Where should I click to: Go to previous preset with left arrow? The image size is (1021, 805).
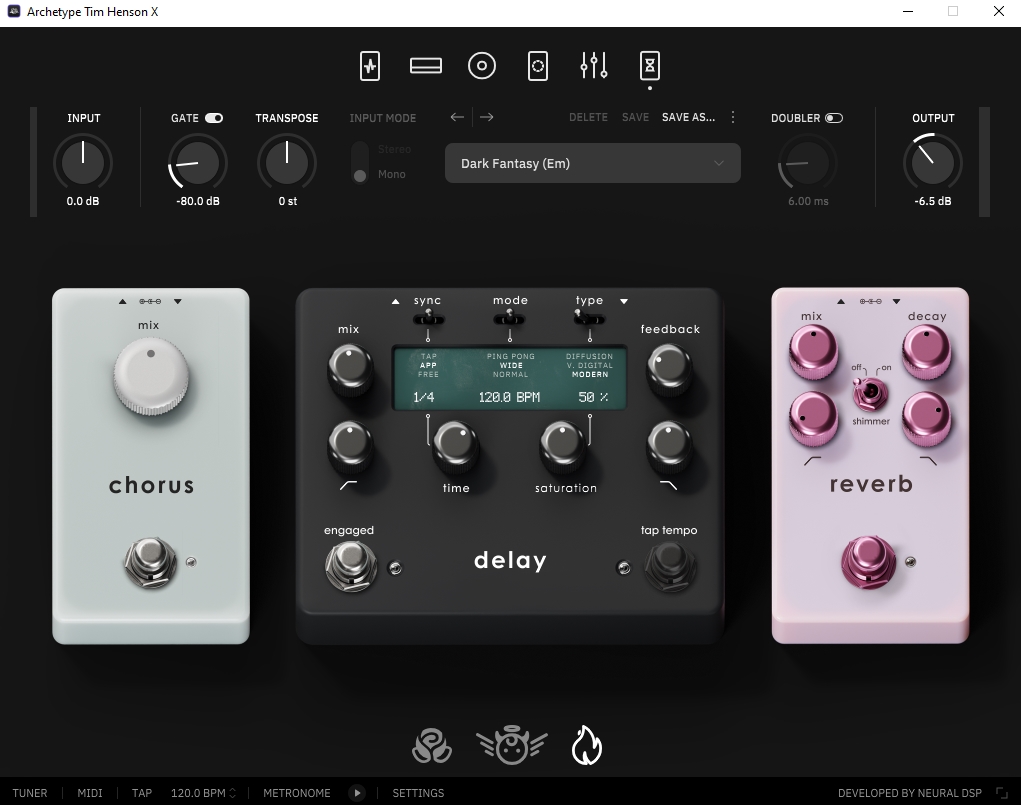(x=457, y=117)
